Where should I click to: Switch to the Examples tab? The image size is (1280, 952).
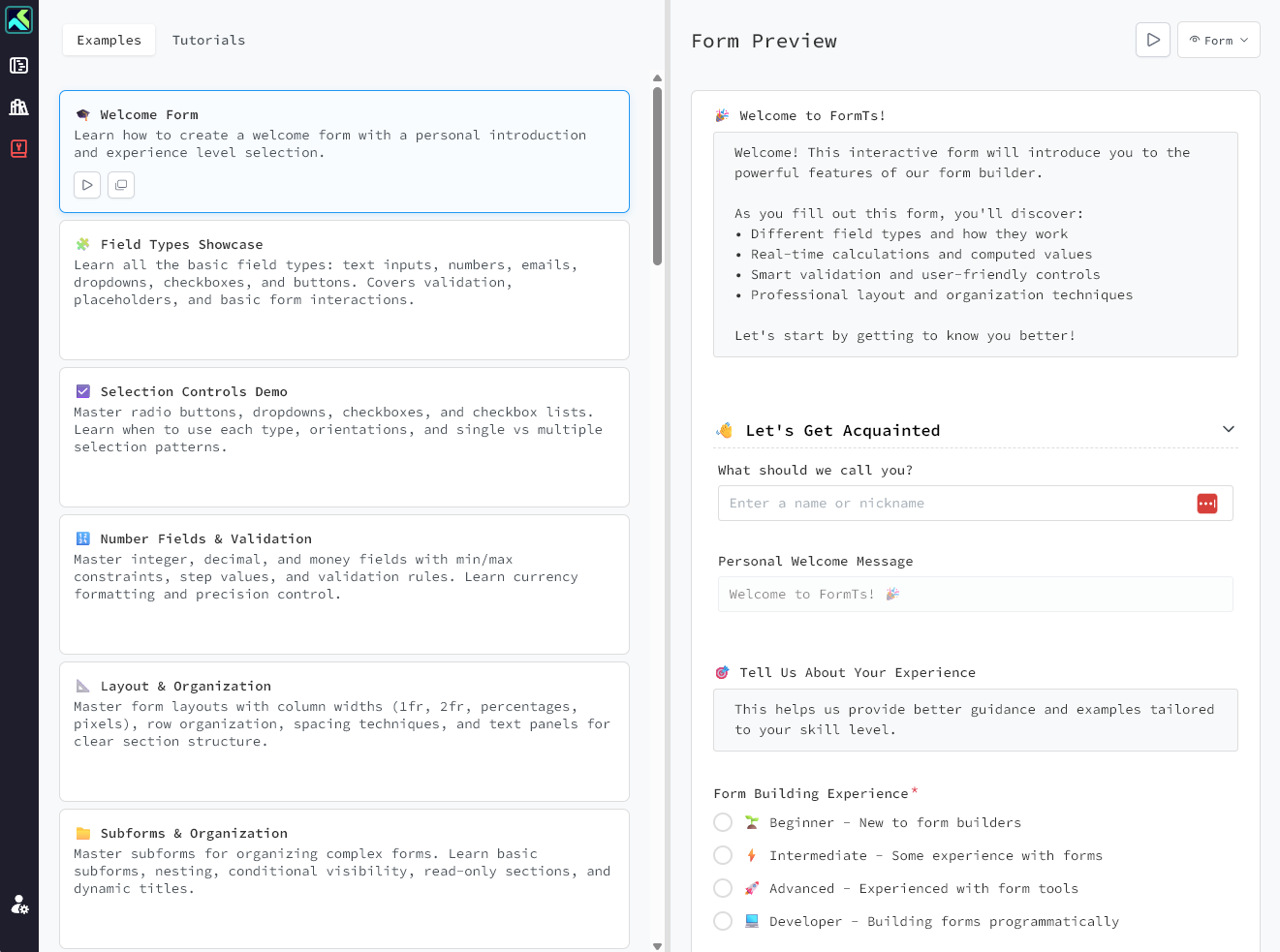click(x=109, y=40)
